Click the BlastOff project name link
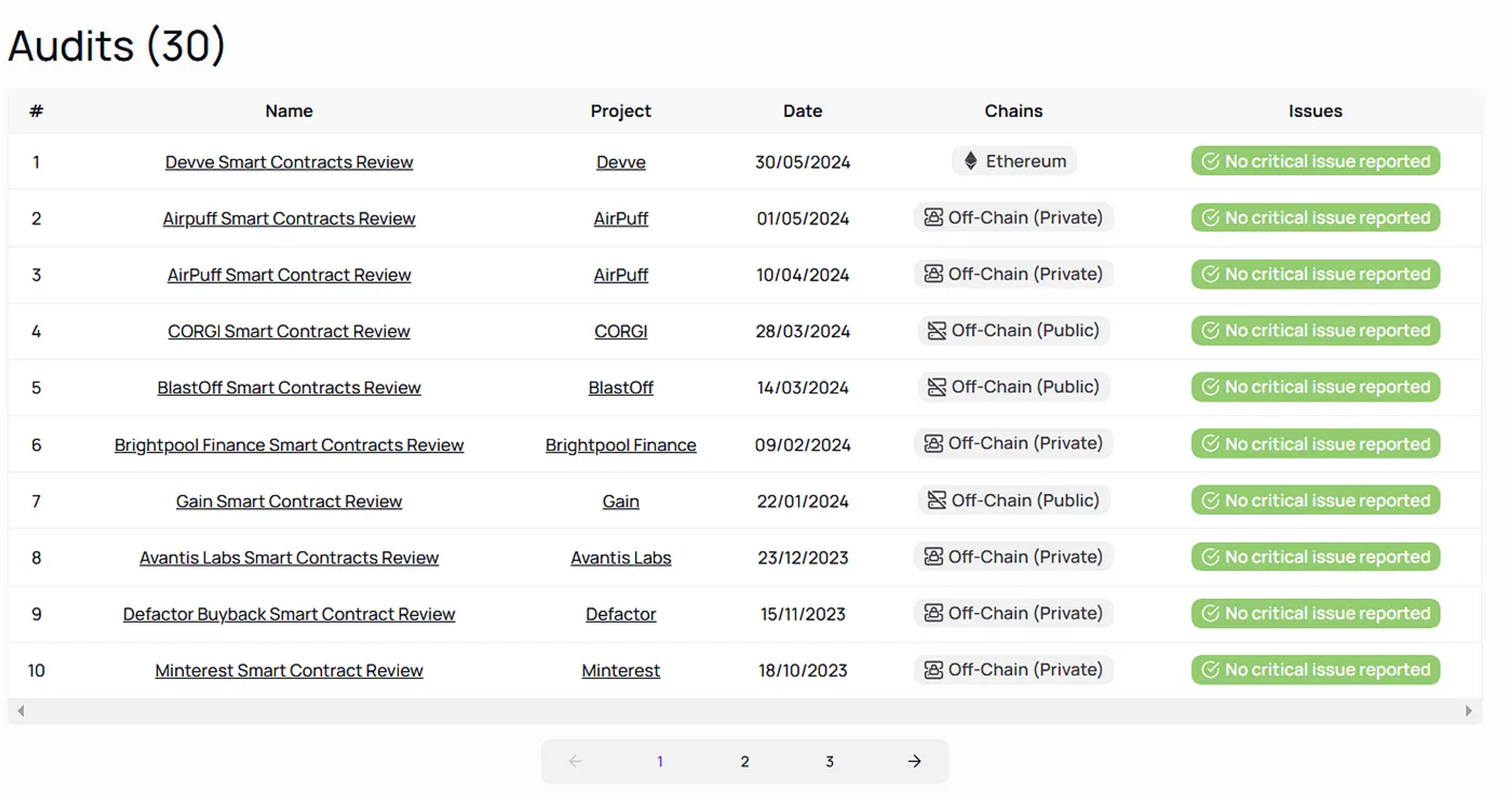Viewport: 1512px width, 793px height. coord(621,387)
